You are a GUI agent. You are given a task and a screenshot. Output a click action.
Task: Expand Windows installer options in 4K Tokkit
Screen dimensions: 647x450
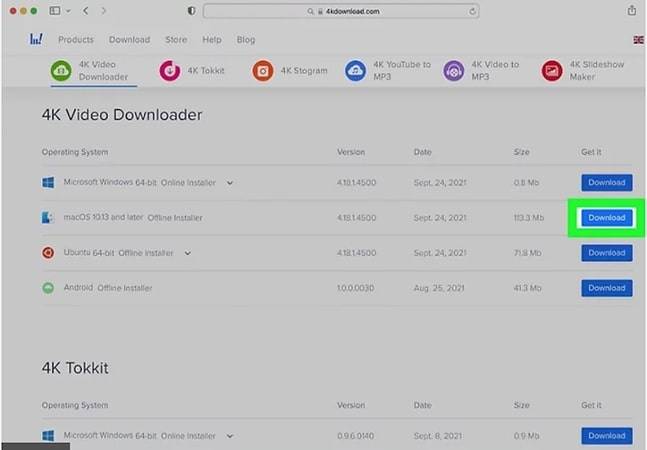click(x=230, y=436)
